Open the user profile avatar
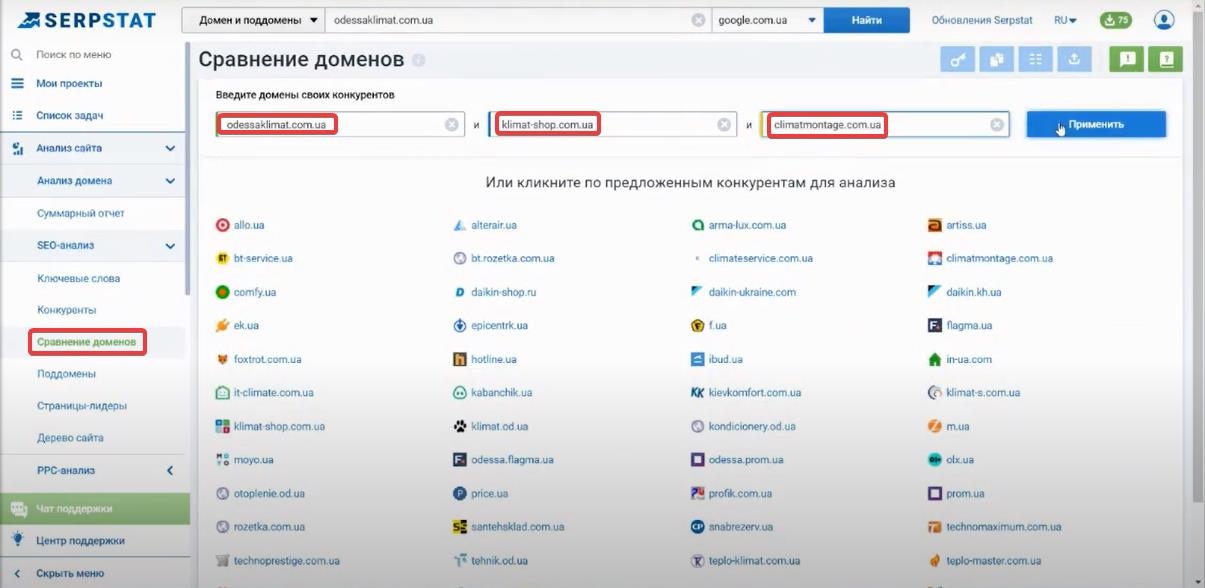 coord(1163,20)
